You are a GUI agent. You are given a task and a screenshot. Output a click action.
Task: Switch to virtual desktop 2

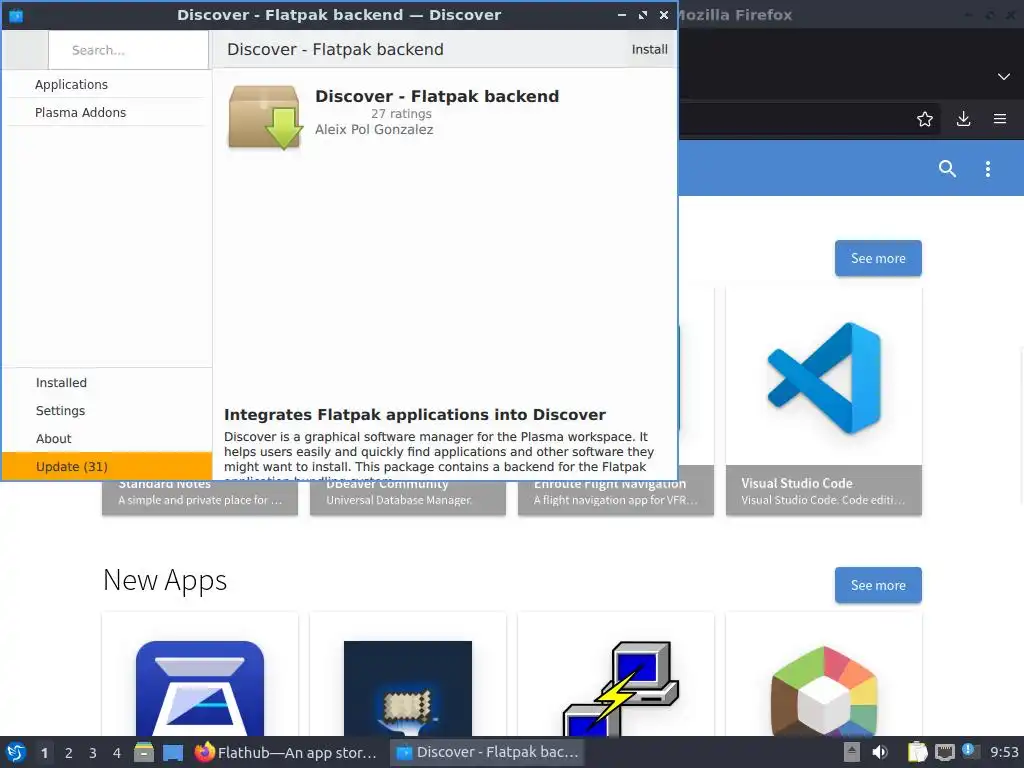(69, 753)
